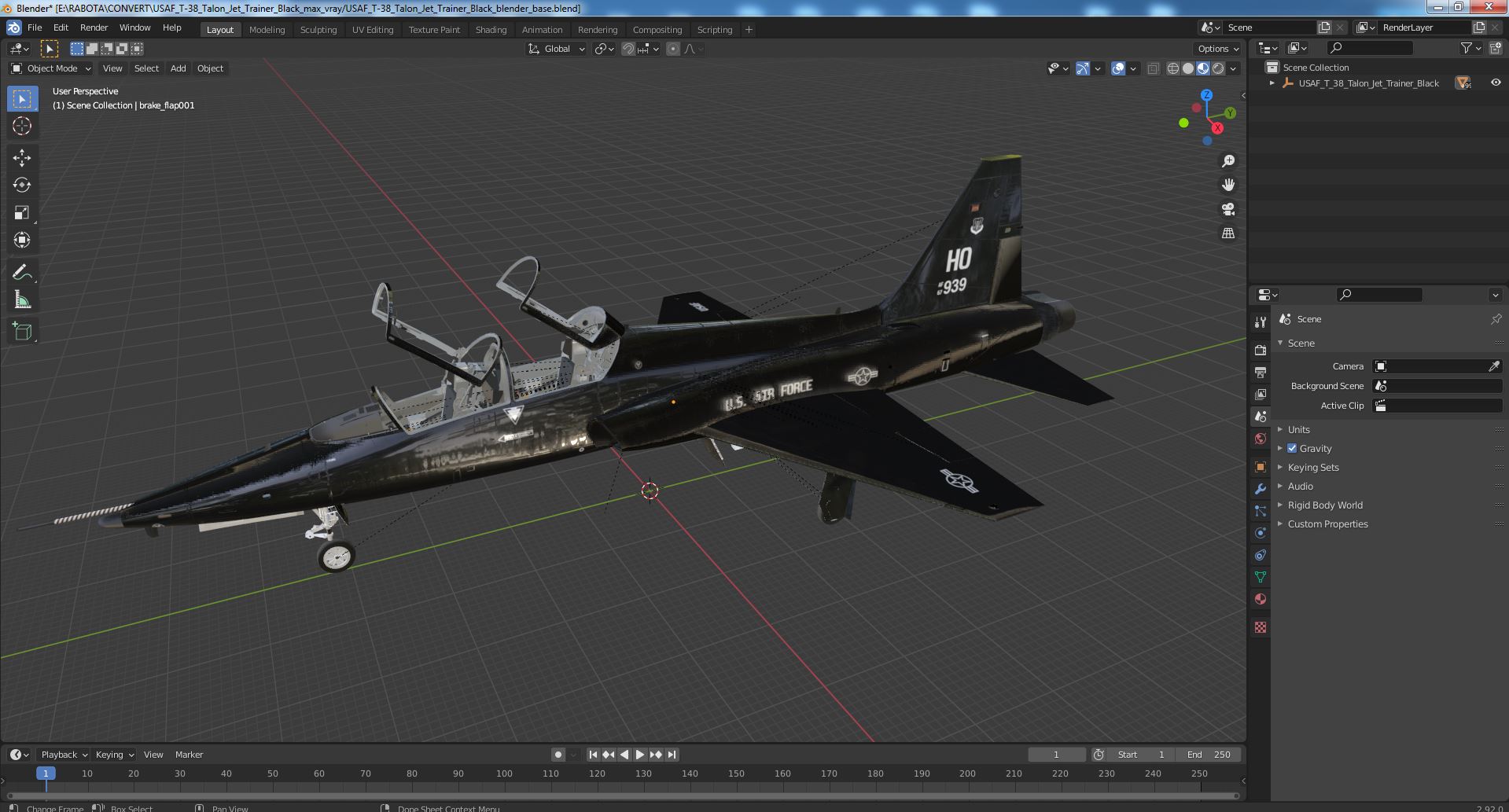Open the Texture properties tab
Viewport: 1509px width, 812px height.
[1261, 627]
